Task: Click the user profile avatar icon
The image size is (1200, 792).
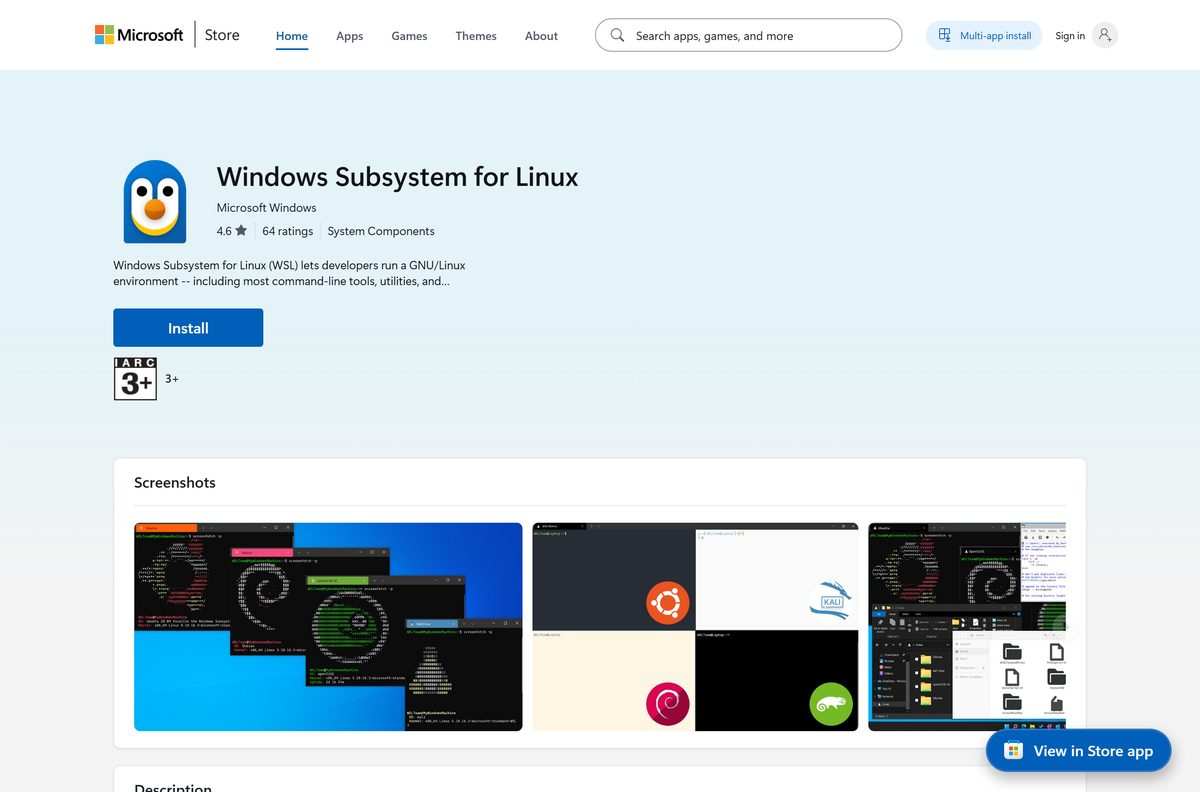Action: pyautogui.click(x=1105, y=35)
